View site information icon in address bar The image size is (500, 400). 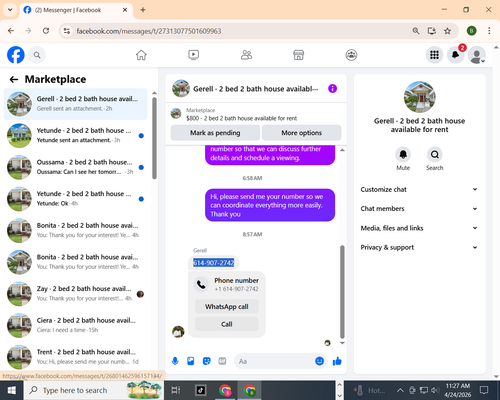[x=67, y=31]
